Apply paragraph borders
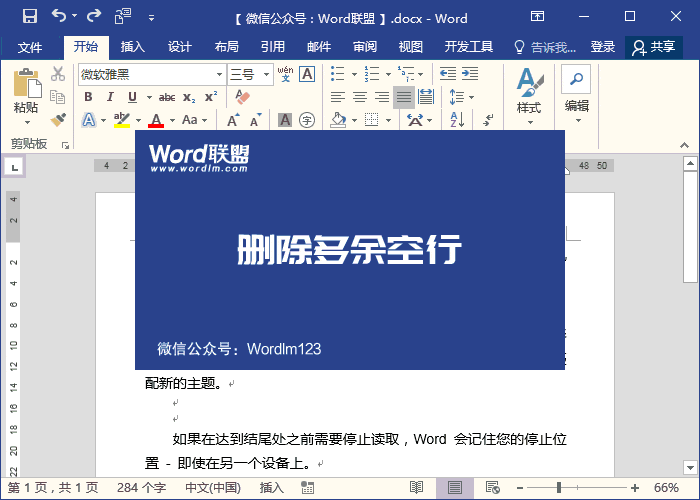The image size is (700, 500). [x=371, y=120]
